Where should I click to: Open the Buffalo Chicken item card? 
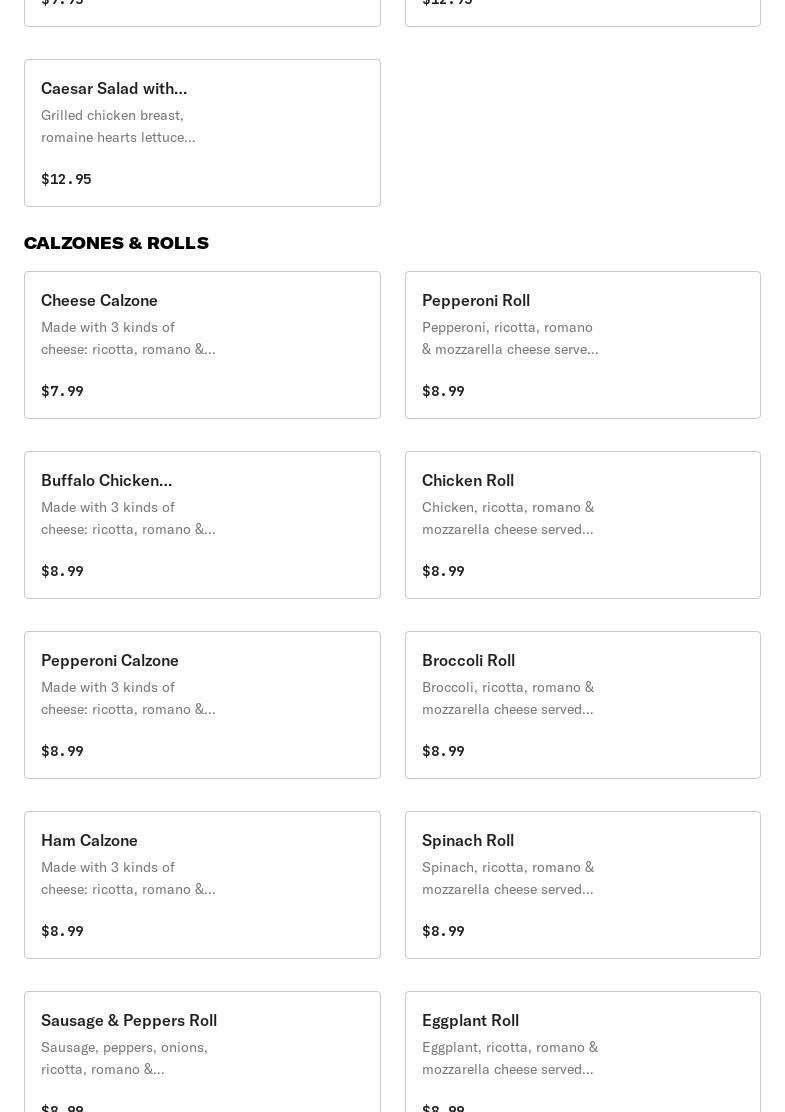[202, 525]
